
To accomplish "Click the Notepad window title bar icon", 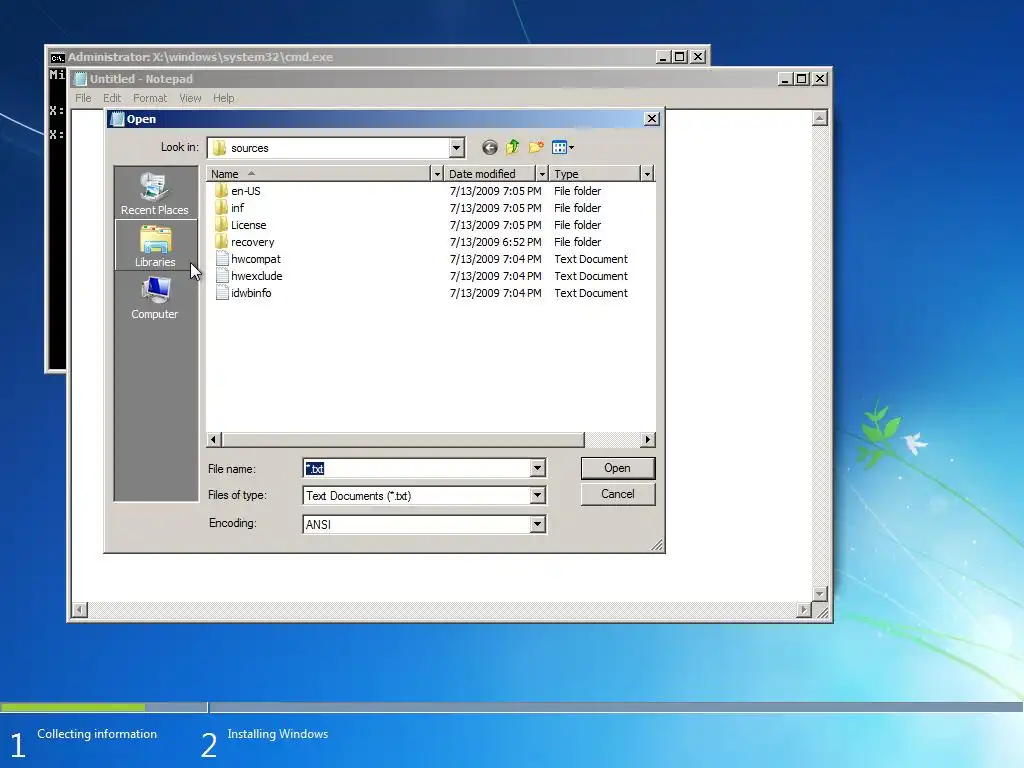I will click(80, 79).
